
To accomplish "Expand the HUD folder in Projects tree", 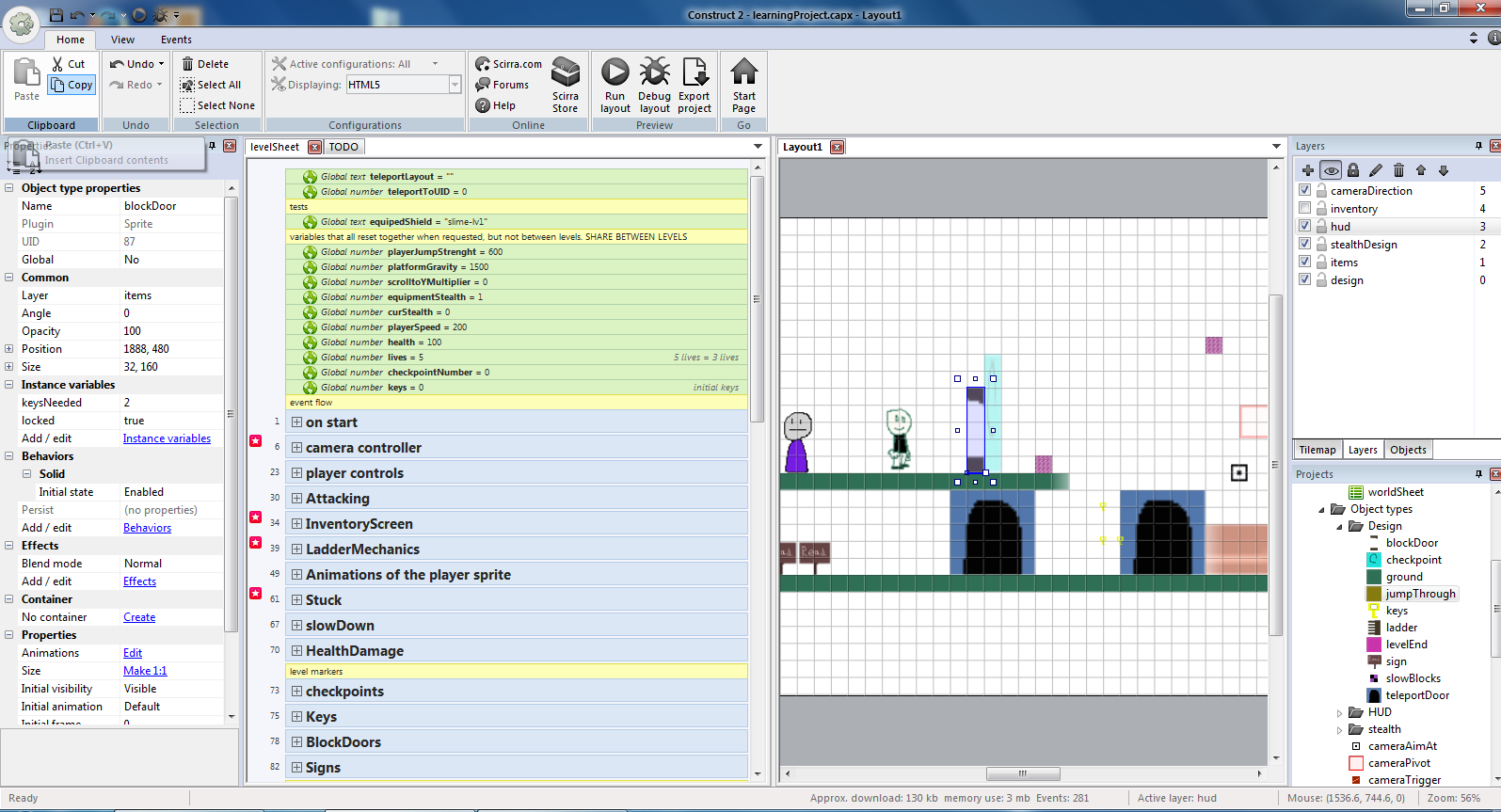I will click(1340, 713).
